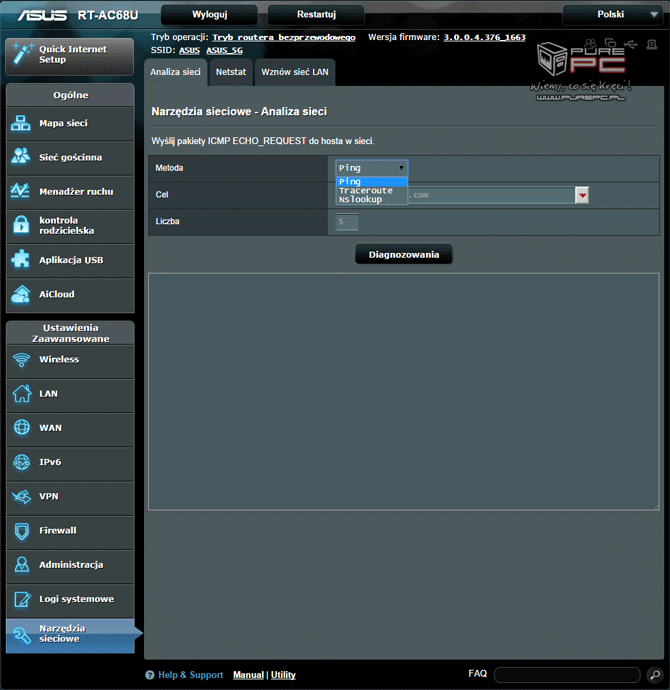Screen dimensions: 670x690
Task: Click the Mapa sieci network map icon
Action: pos(21,123)
